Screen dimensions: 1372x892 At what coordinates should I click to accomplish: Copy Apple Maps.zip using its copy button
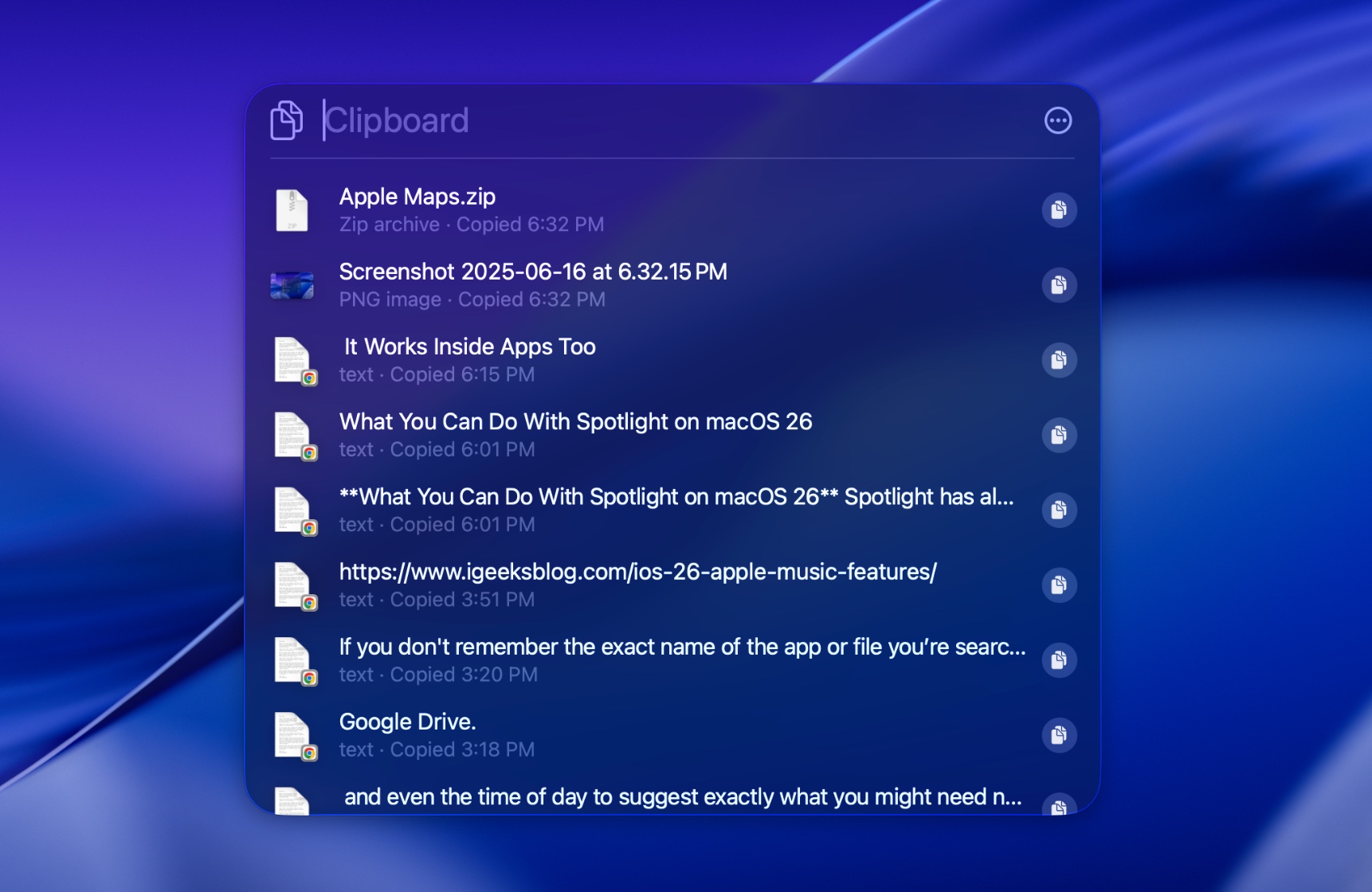(1060, 209)
